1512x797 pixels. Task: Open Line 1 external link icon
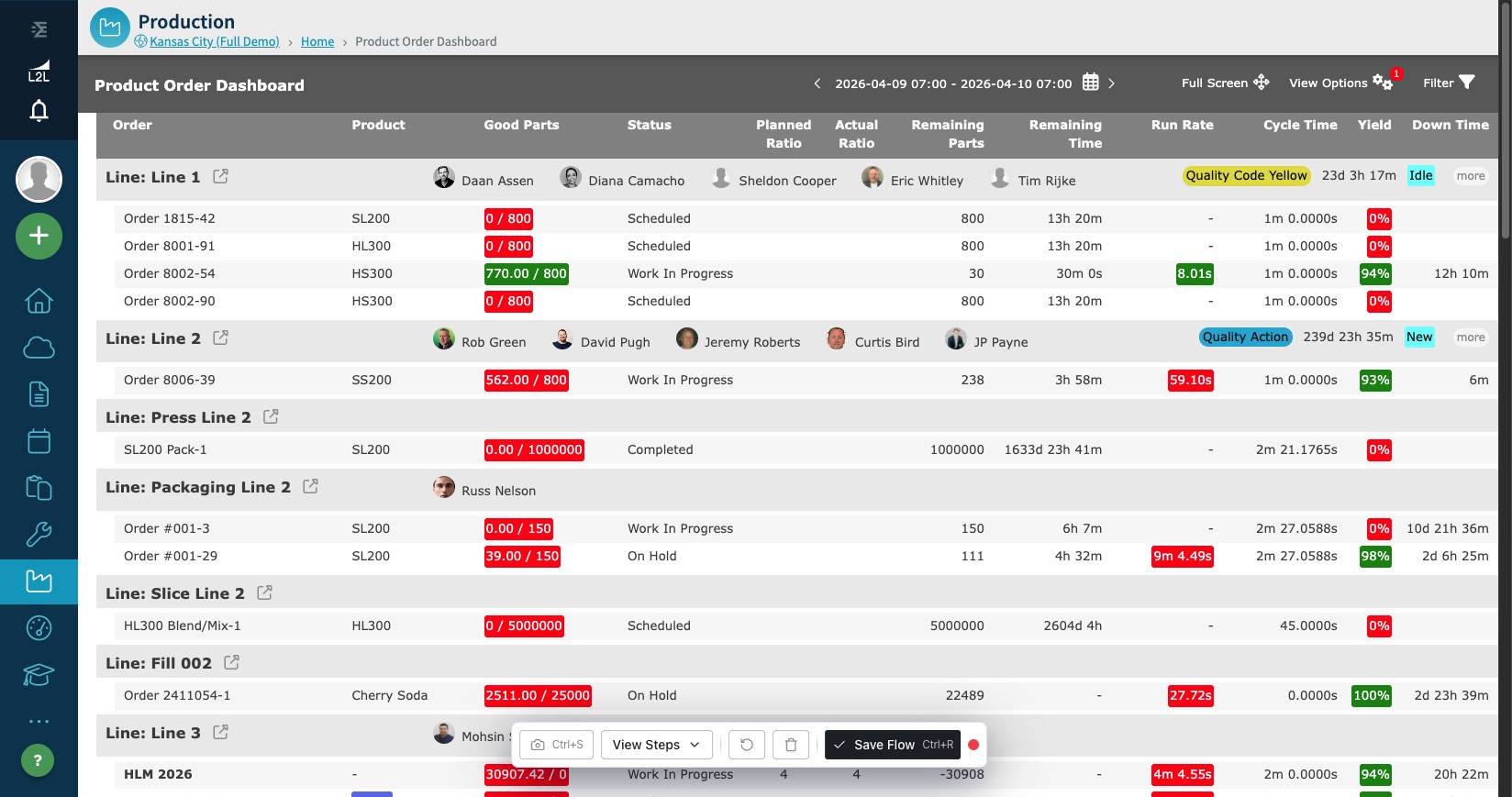(221, 176)
